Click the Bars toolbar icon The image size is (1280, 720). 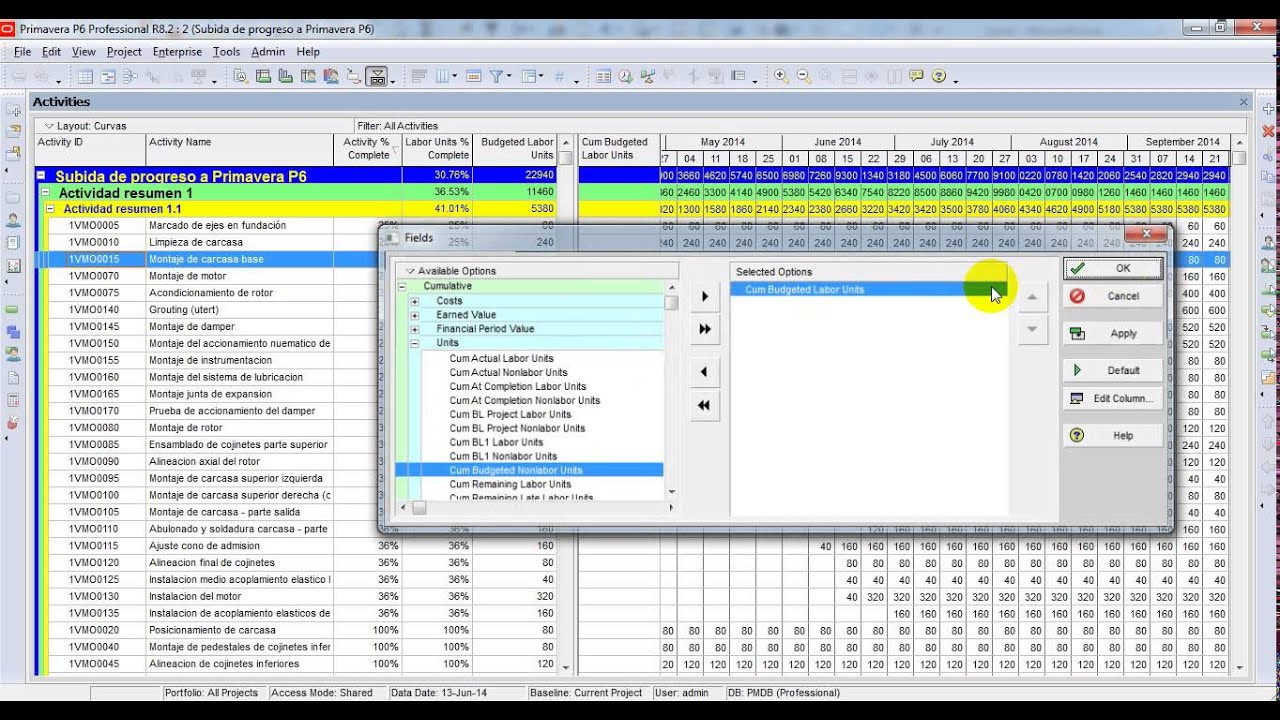[x=419, y=77]
